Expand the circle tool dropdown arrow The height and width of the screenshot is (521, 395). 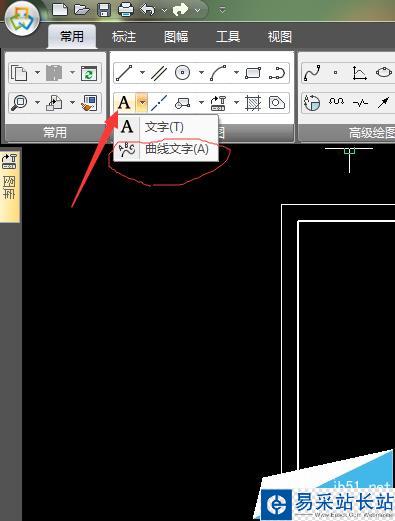tap(201, 73)
